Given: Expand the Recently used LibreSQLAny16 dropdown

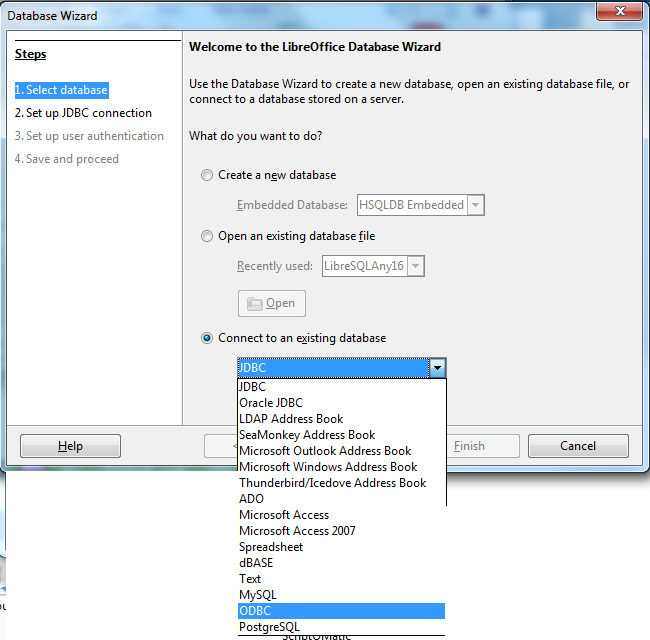Looking at the screenshot, I should tap(416, 266).
